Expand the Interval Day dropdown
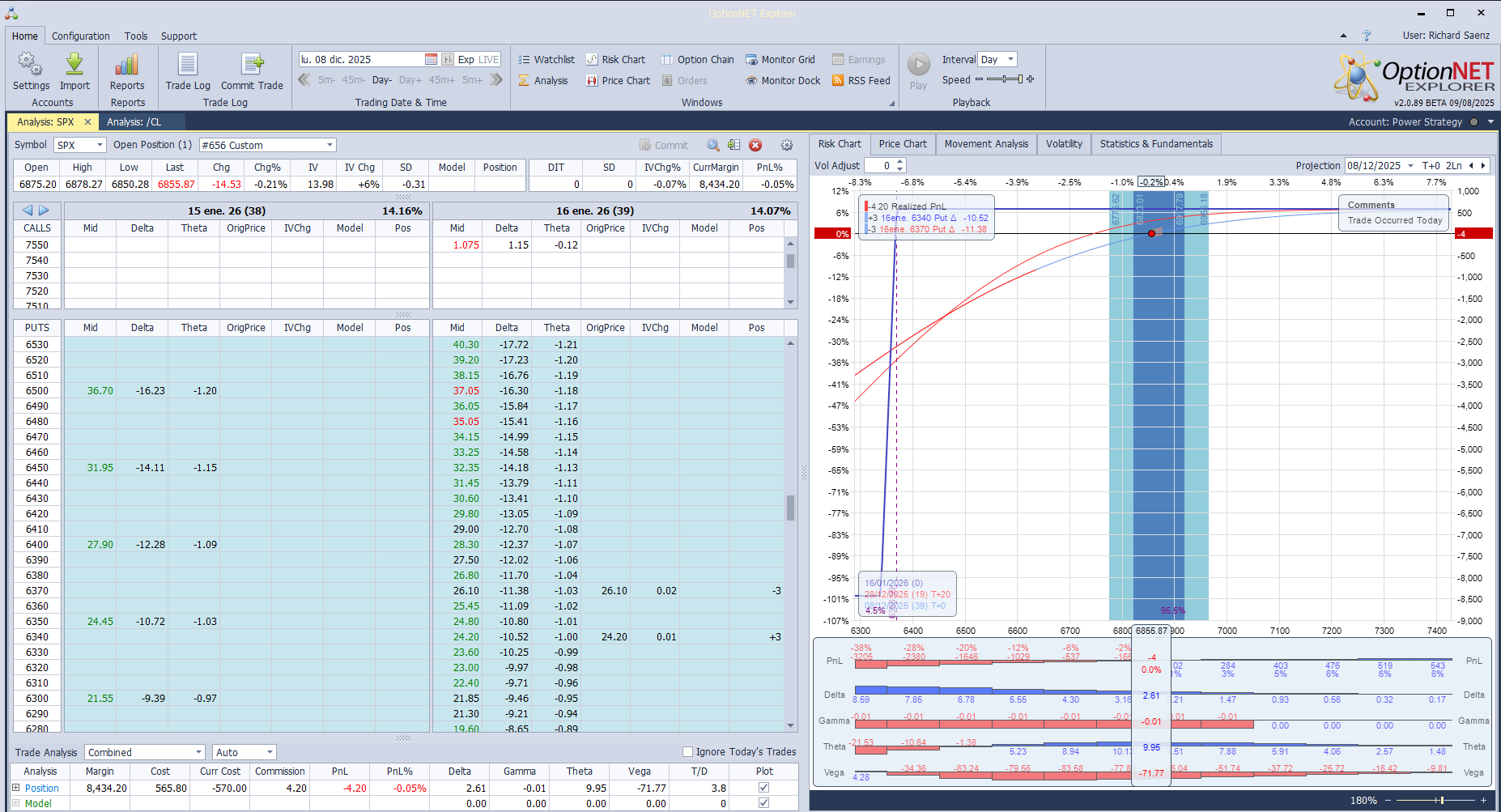 click(1010, 60)
